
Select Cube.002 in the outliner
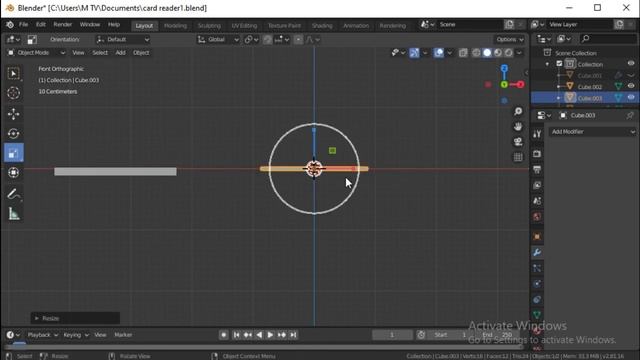[590, 87]
